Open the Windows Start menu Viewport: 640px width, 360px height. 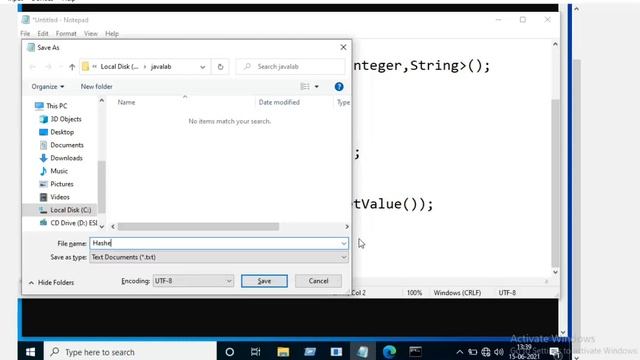tap(31, 352)
